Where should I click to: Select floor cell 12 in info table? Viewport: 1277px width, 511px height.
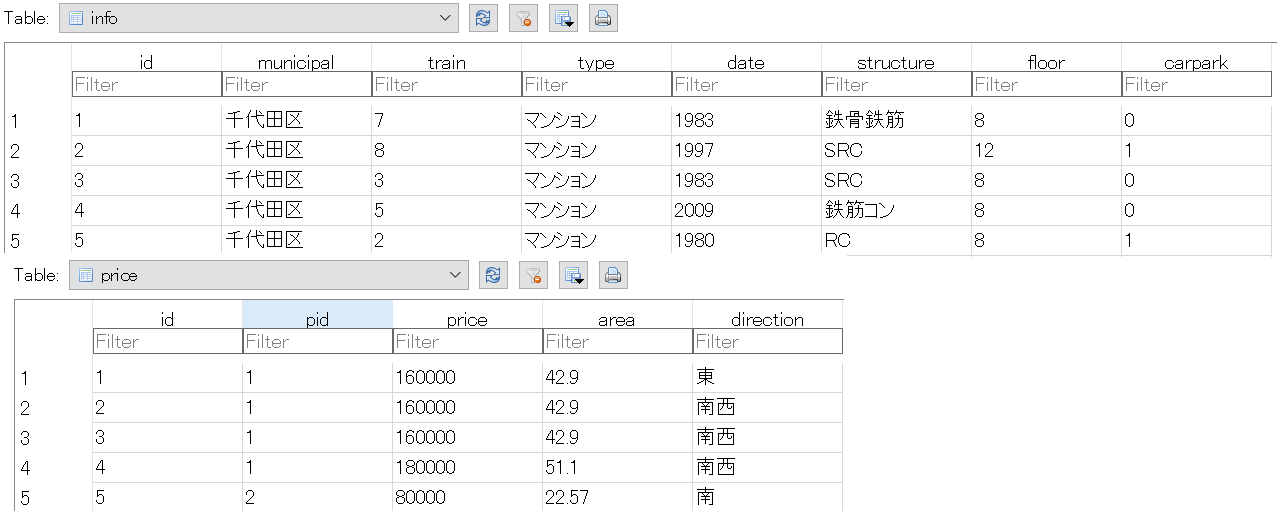[1046, 151]
